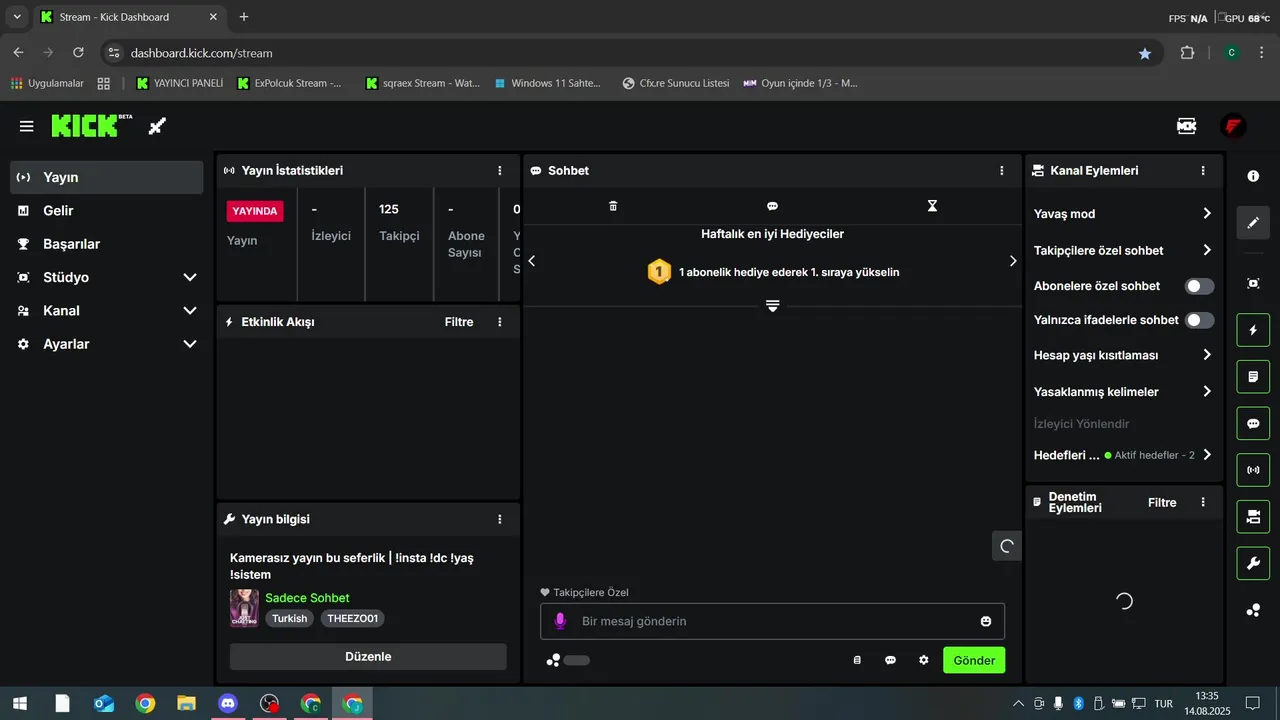Click the trash icon in the chat toolbar

point(613,206)
